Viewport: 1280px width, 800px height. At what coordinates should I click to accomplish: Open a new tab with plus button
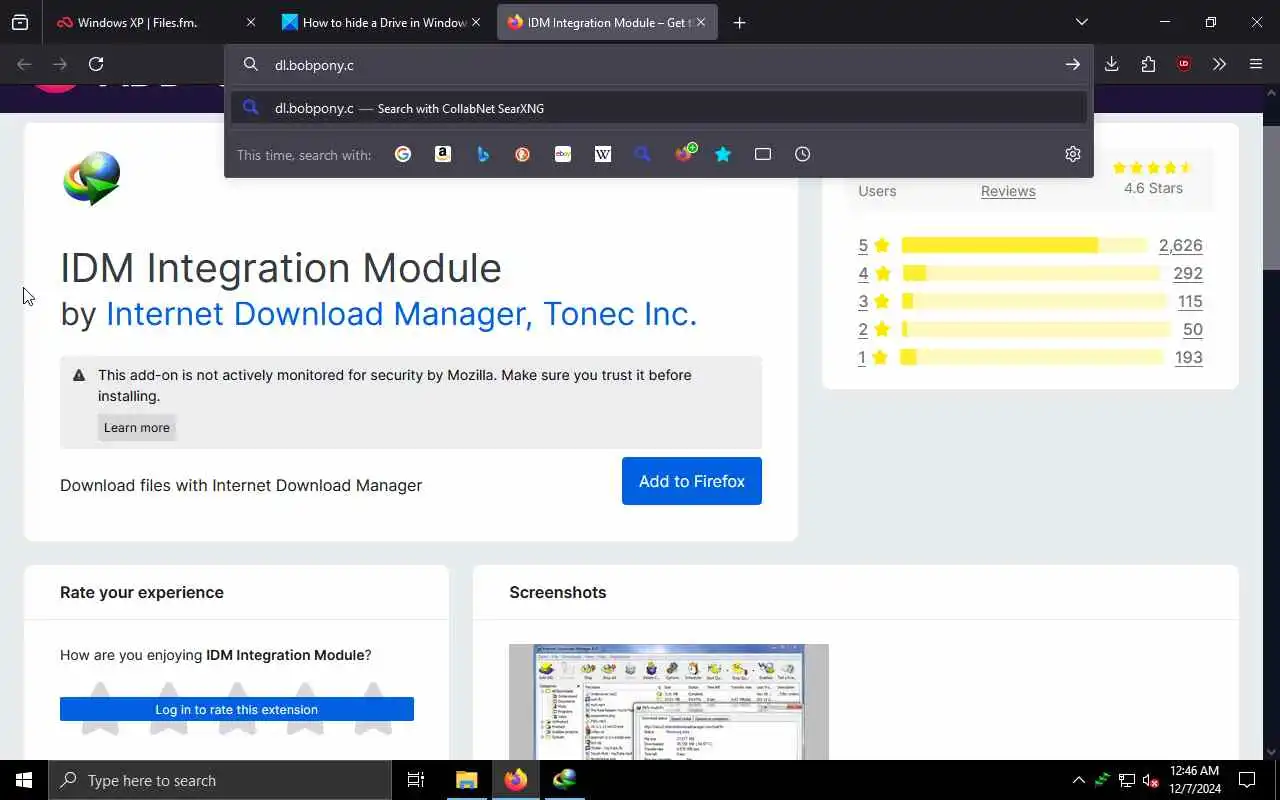tap(739, 22)
